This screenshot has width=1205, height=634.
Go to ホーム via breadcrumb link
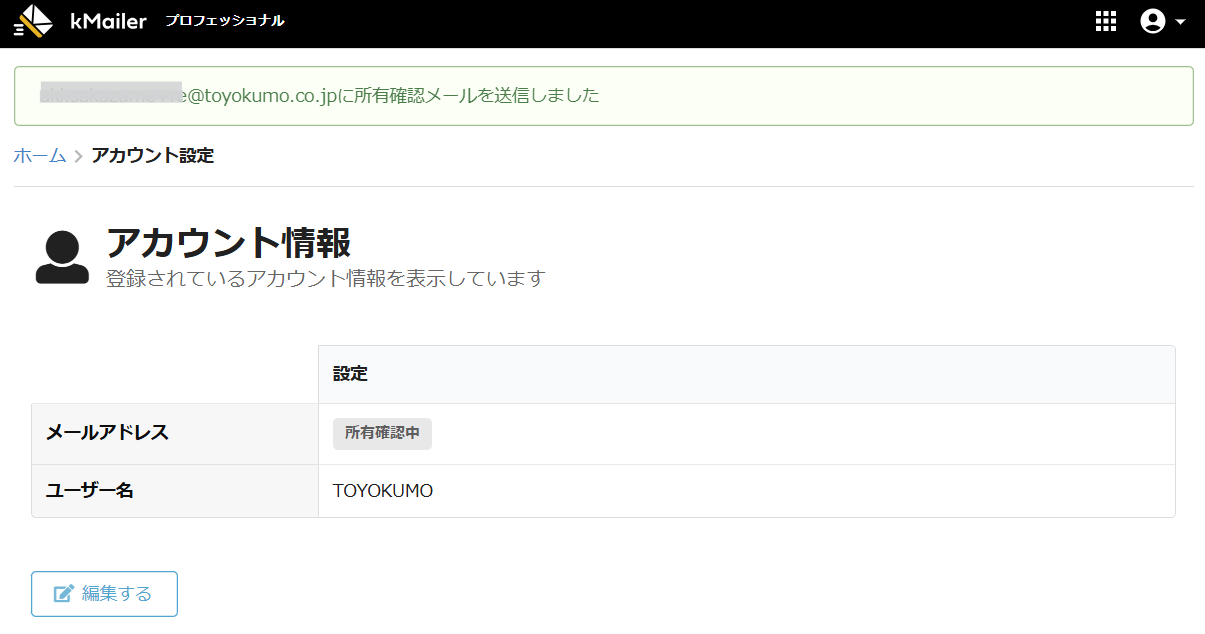tap(39, 156)
